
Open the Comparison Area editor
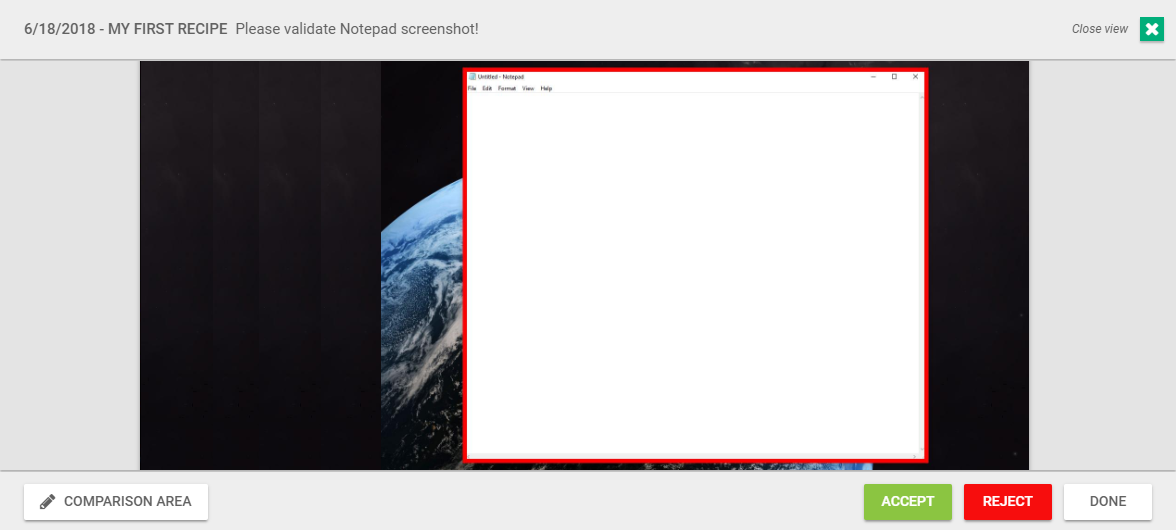pyautogui.click(x=116, y=502)
